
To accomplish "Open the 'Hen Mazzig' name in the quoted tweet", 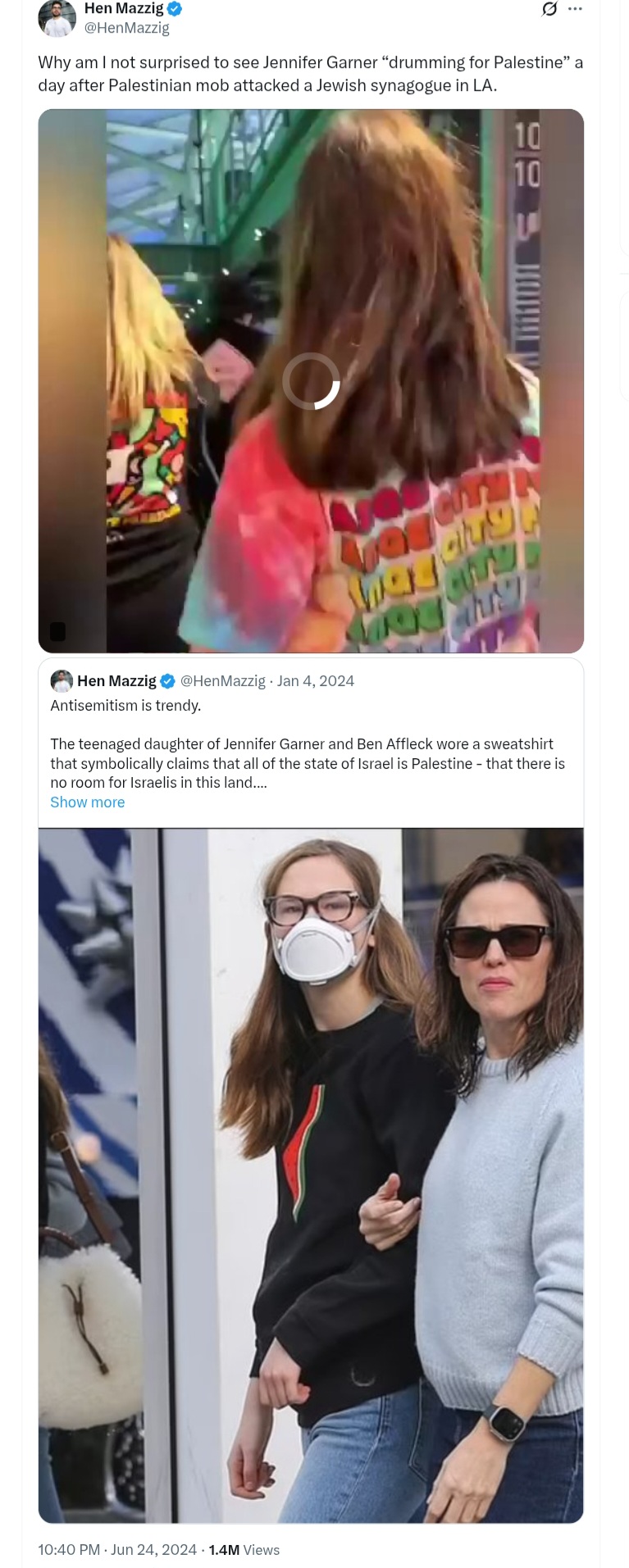I will point(116,681).
